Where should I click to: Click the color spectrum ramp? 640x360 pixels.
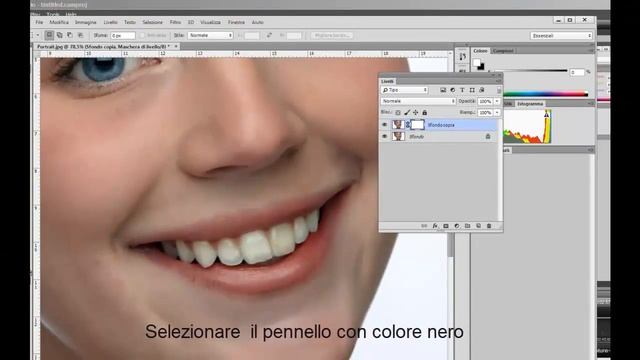(x=545, y=94)
